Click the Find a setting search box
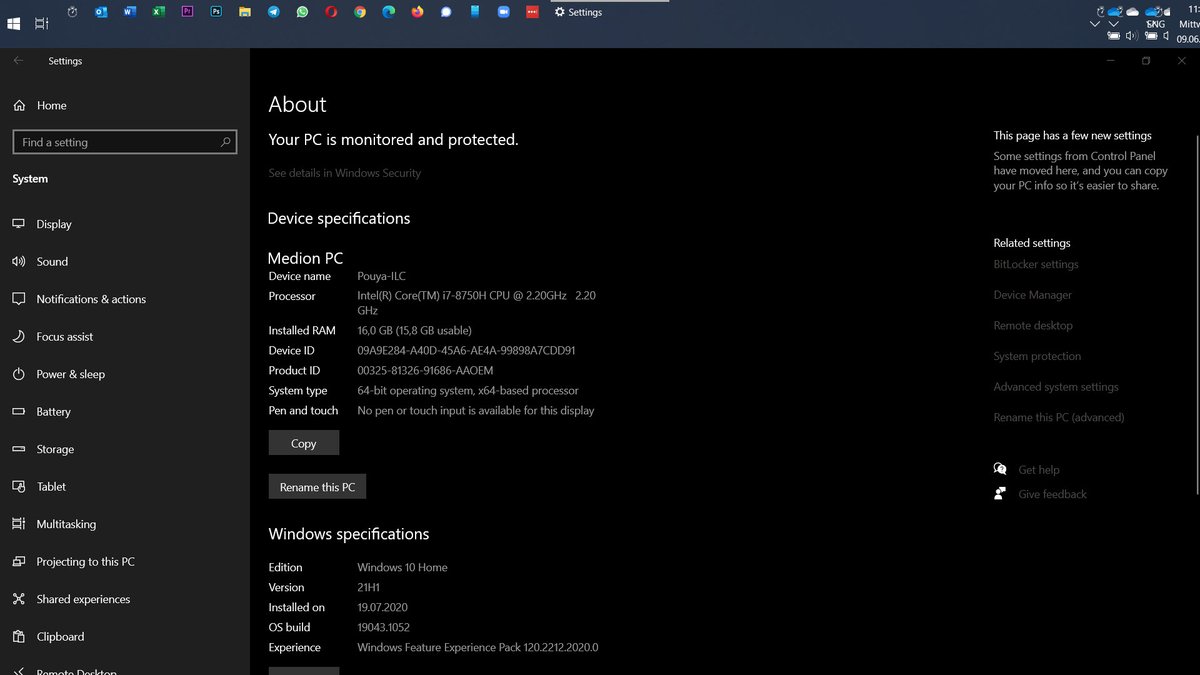Viewport: 1200px width, 675px height. coord(124,141)
